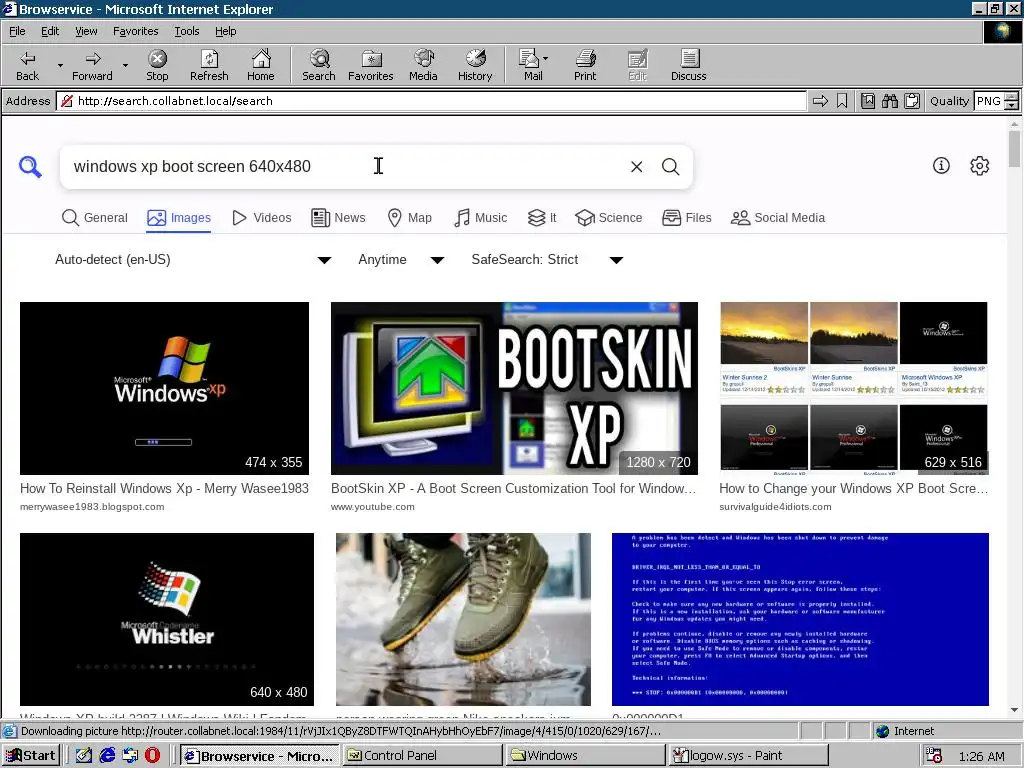Open the SafeSearch: Strict dropdown
This screenshot has height=768, width=1024.
pos(547,260)
